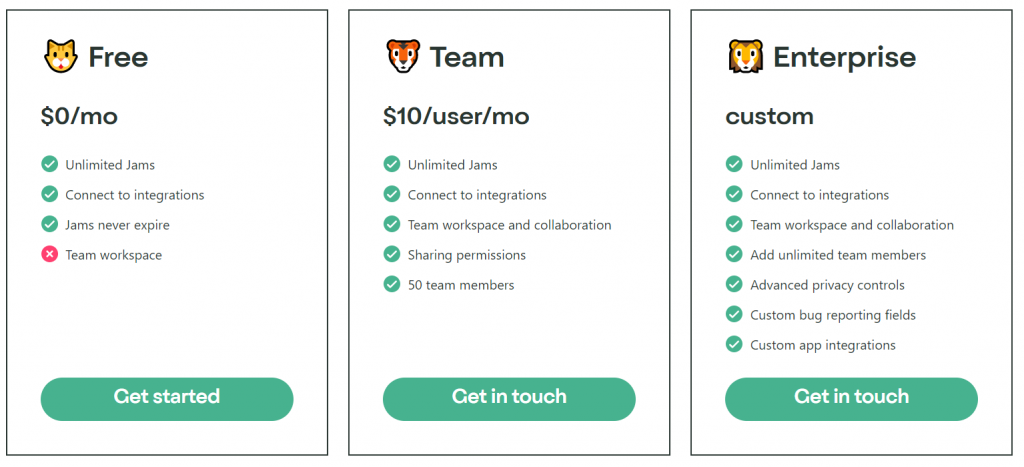Screen dimensions: 1024x467
Task: Click the red X icon beside Team workspace
Action: (x=49, y=255)
